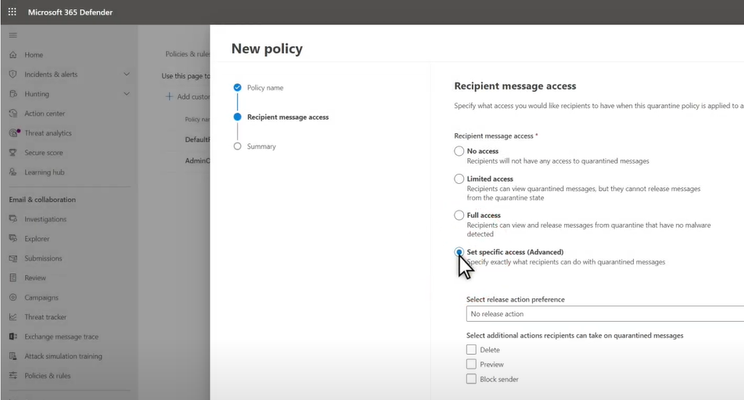
Task: Open the Home icon in sidebar
Action: [13, 55]
